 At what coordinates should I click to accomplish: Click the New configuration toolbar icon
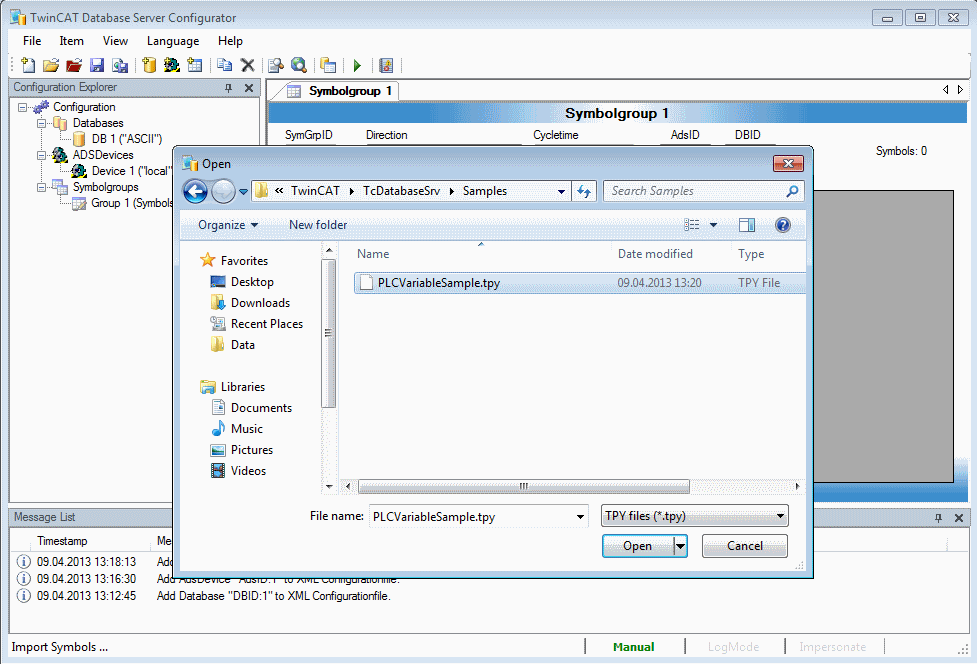point(27,65)
